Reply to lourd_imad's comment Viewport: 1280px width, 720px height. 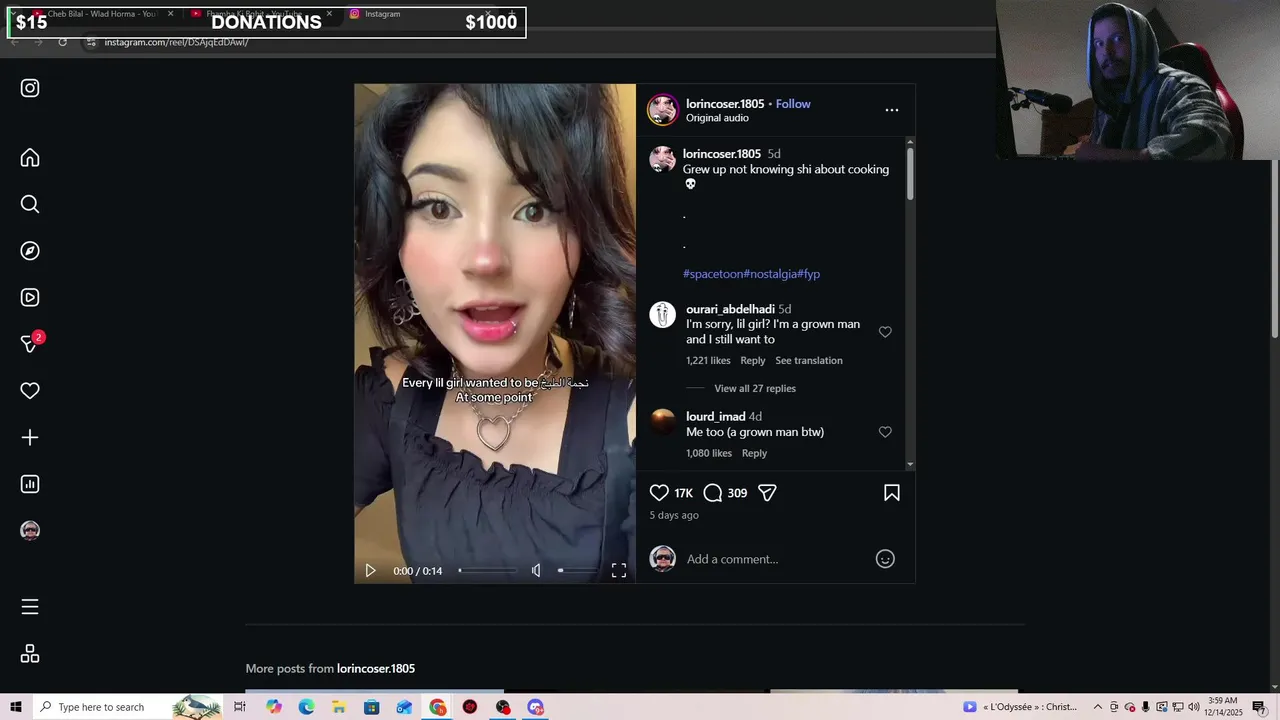pos(754,453)
